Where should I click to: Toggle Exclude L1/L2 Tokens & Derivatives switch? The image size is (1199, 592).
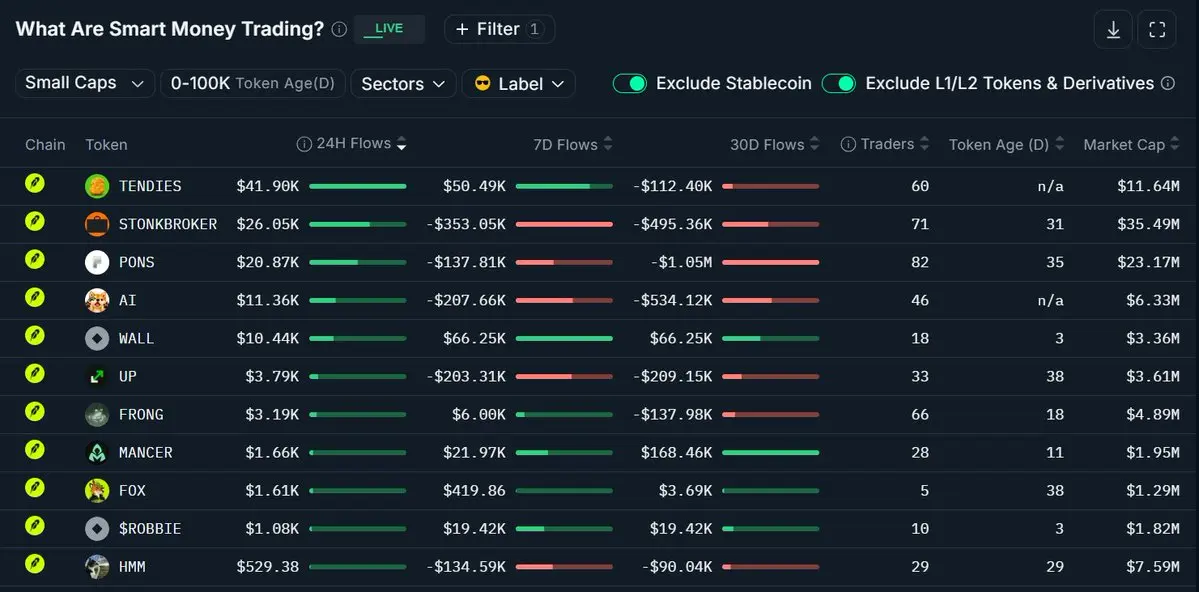839,83
